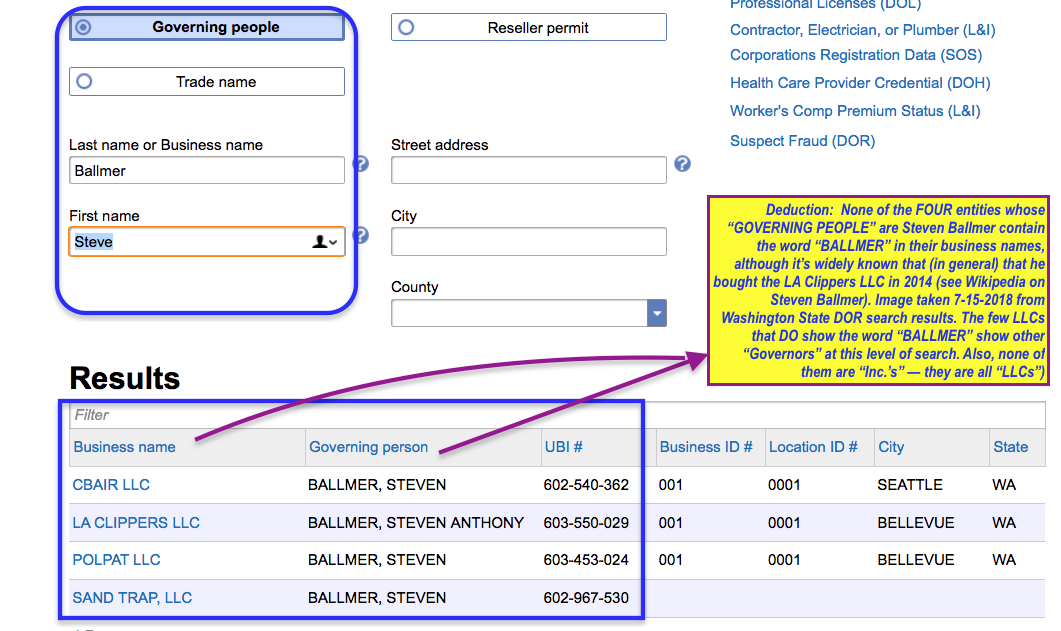Open the LA CLIPPERS LLC business link
Viewport: 1061px width, 631px height.
[x=136, y=523]
